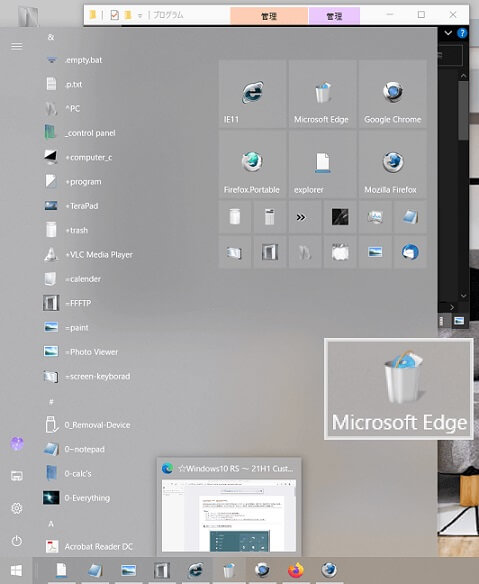
Task: Launch the Mozilla Firefox tile
Action: [393, 164]
